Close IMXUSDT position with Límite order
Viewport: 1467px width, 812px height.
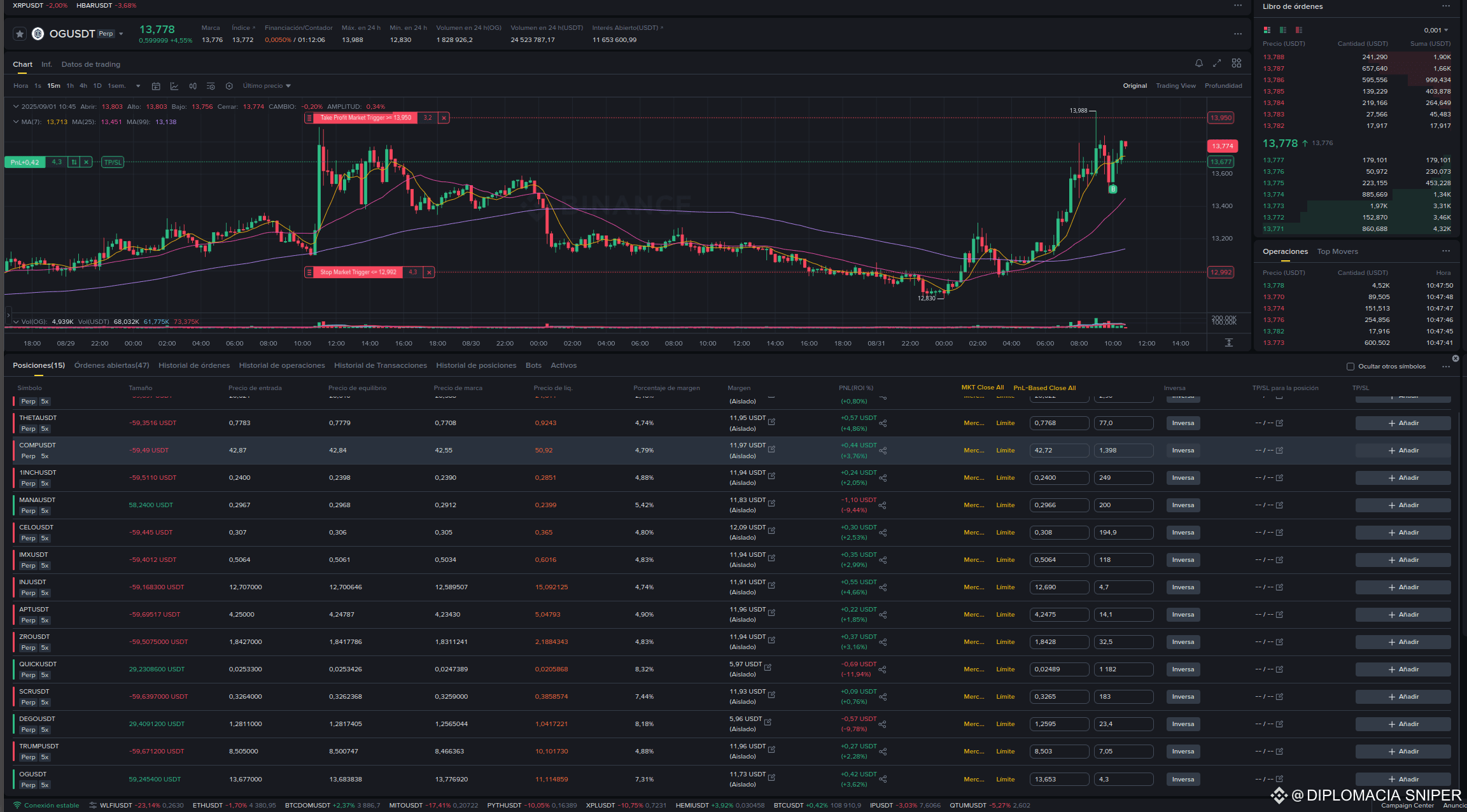pos(1006,560)
